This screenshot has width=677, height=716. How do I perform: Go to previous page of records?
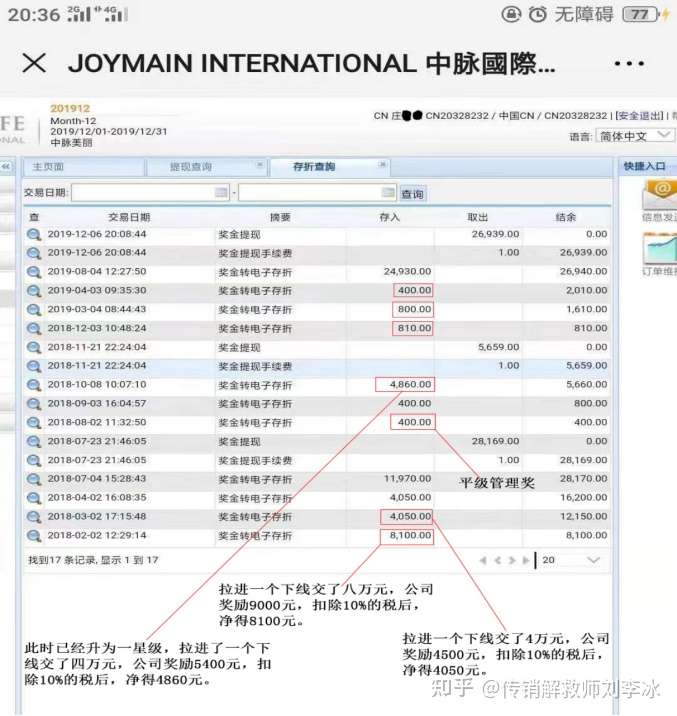click(498, 560)
